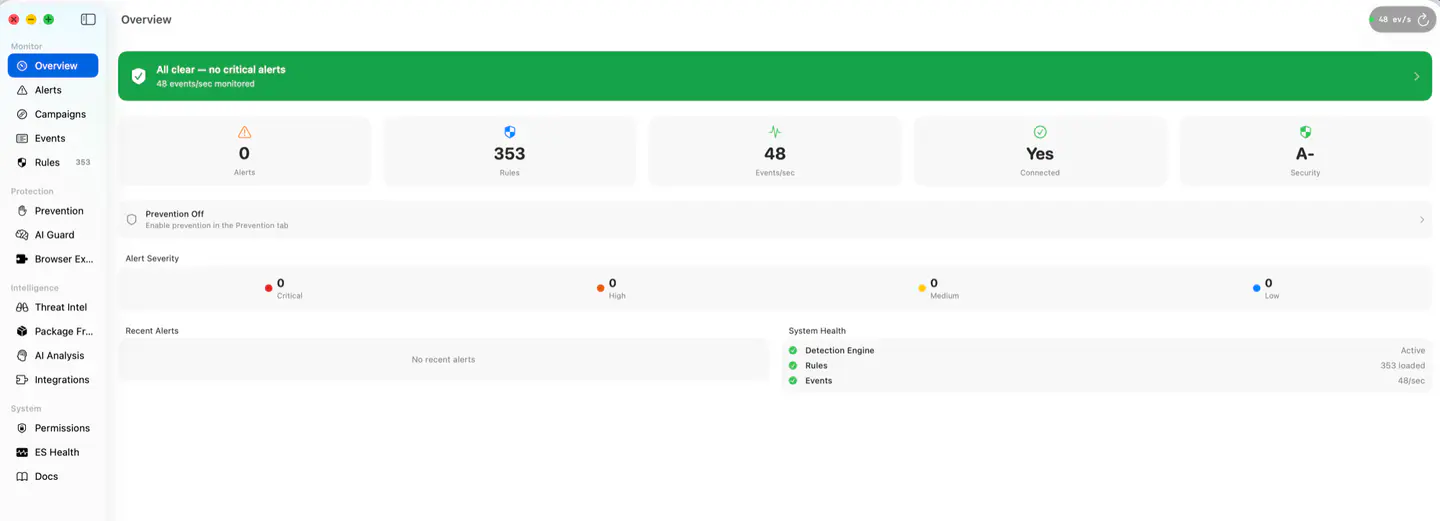This screenshot has width=1440, height=521.
Task: Navigate to the Prevention page
Action: [x=53, y=211]
